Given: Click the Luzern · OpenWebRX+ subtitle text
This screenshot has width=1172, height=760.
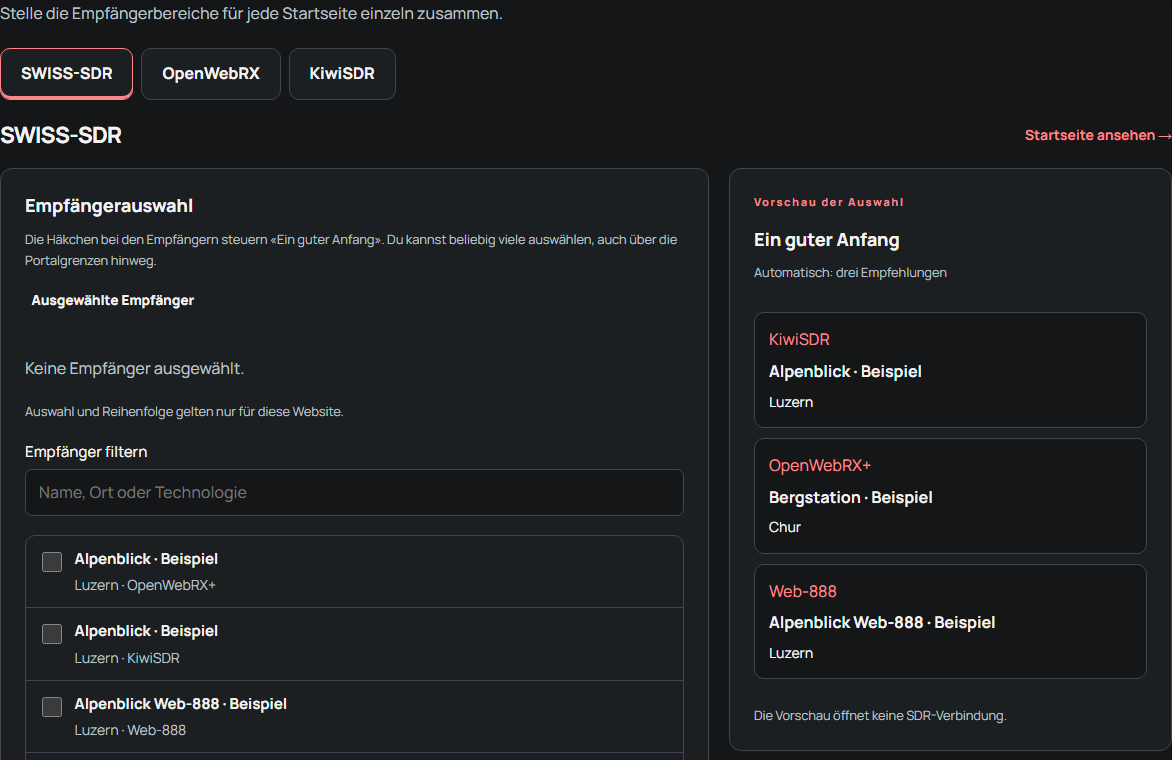Looking at the screenshot, I should [145, 585].
